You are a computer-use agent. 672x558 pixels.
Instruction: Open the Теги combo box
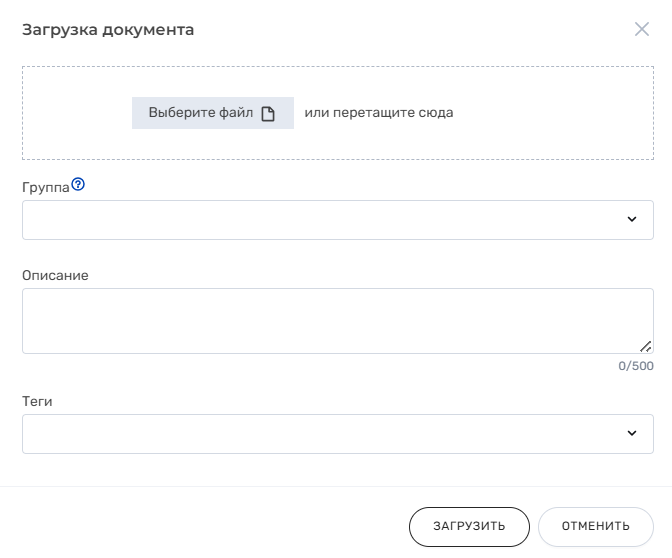(x=320, y=434)
